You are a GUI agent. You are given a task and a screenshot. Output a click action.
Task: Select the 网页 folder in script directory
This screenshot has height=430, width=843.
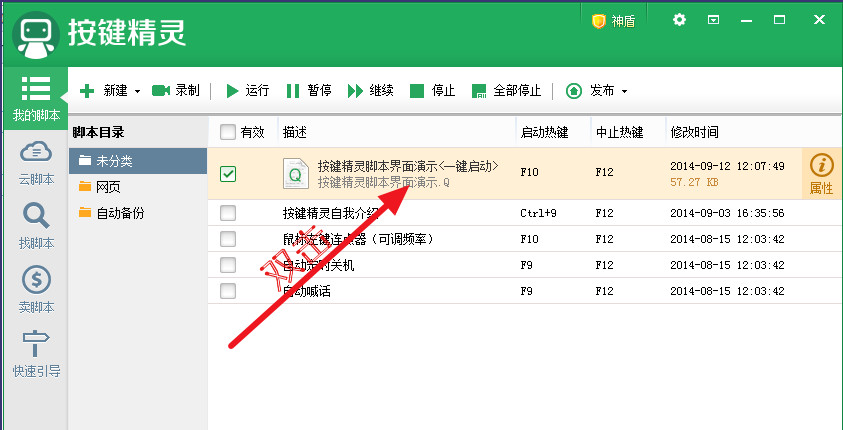pos(108,187)
